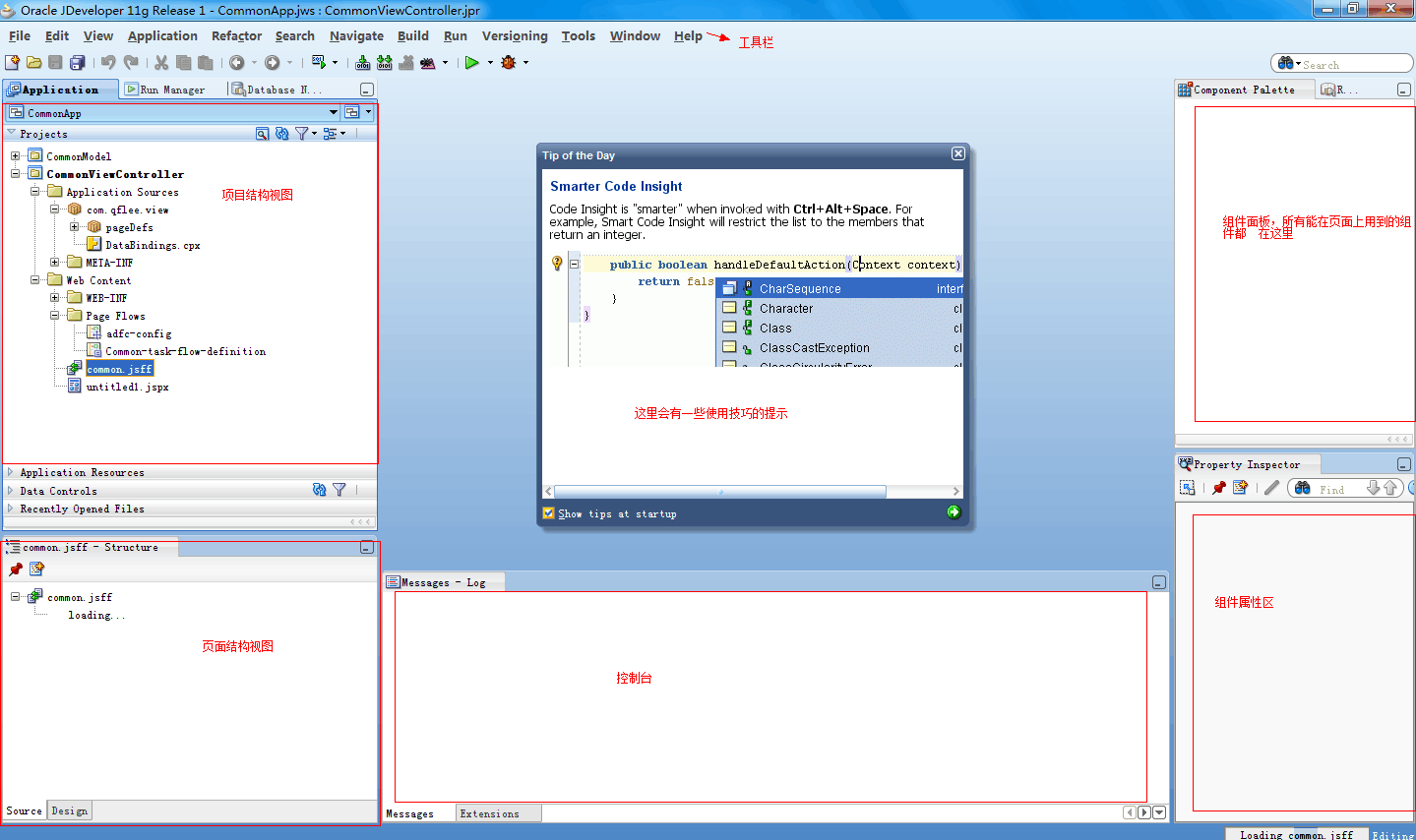Open the Refactor menu

click(237, 36)
